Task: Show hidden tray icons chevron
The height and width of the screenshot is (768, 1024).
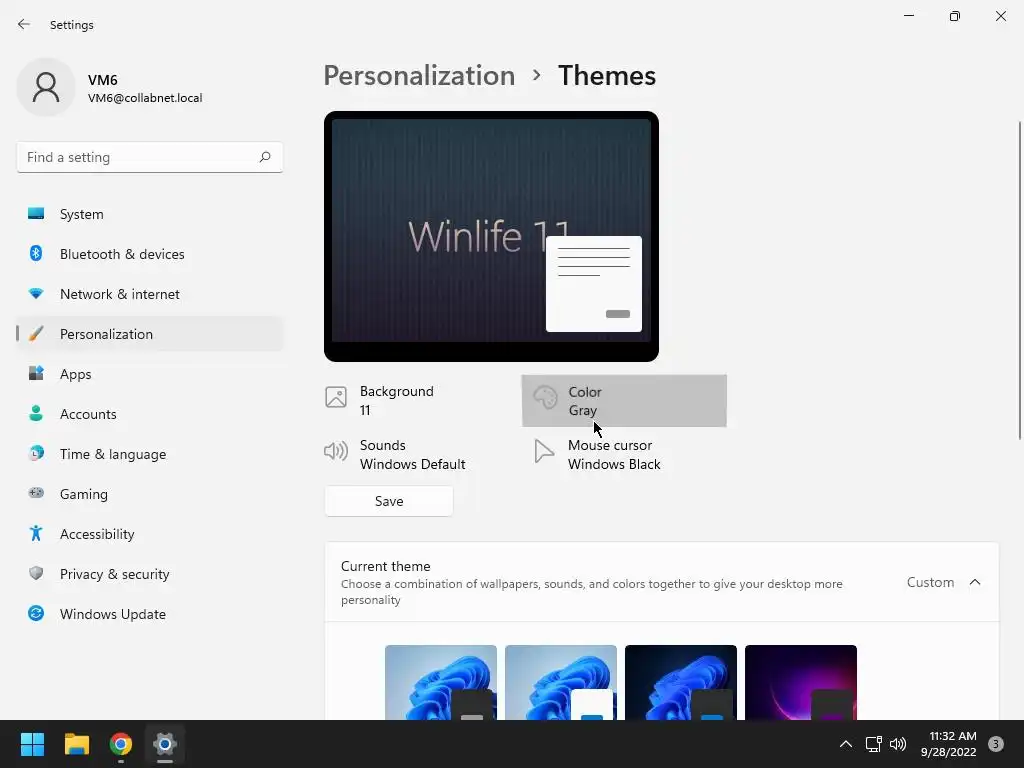Action: tap(846, 744)
